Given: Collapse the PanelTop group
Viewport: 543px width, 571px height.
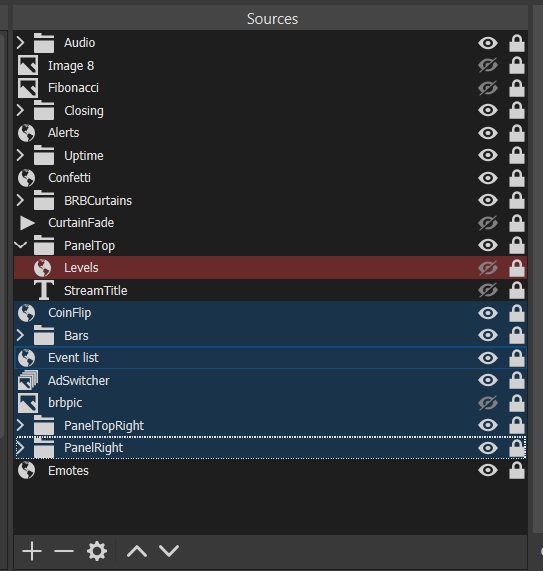Looking at the screenshot, I should pos(21,245).
